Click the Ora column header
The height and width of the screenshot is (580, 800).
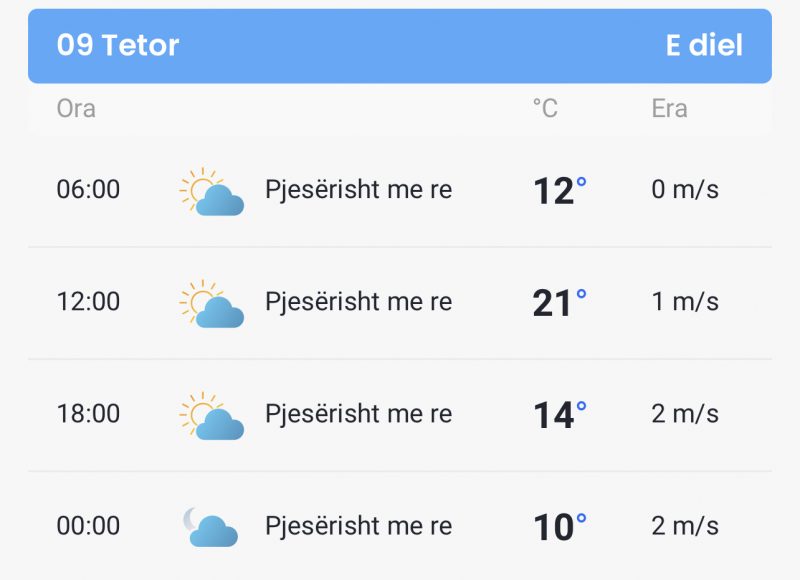point(76,109)
